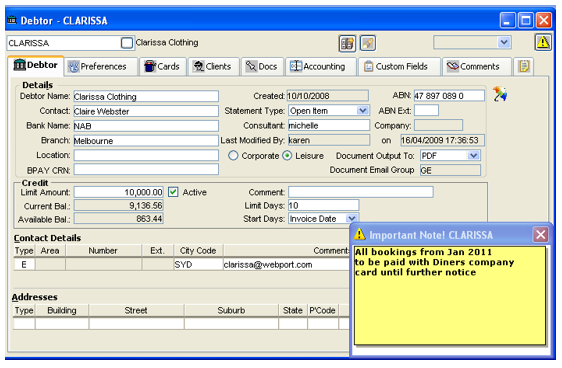Switch to the Debtor tab
Viewport: 562px width, 368px height.
pyautogui.click(x=35, y=65)
